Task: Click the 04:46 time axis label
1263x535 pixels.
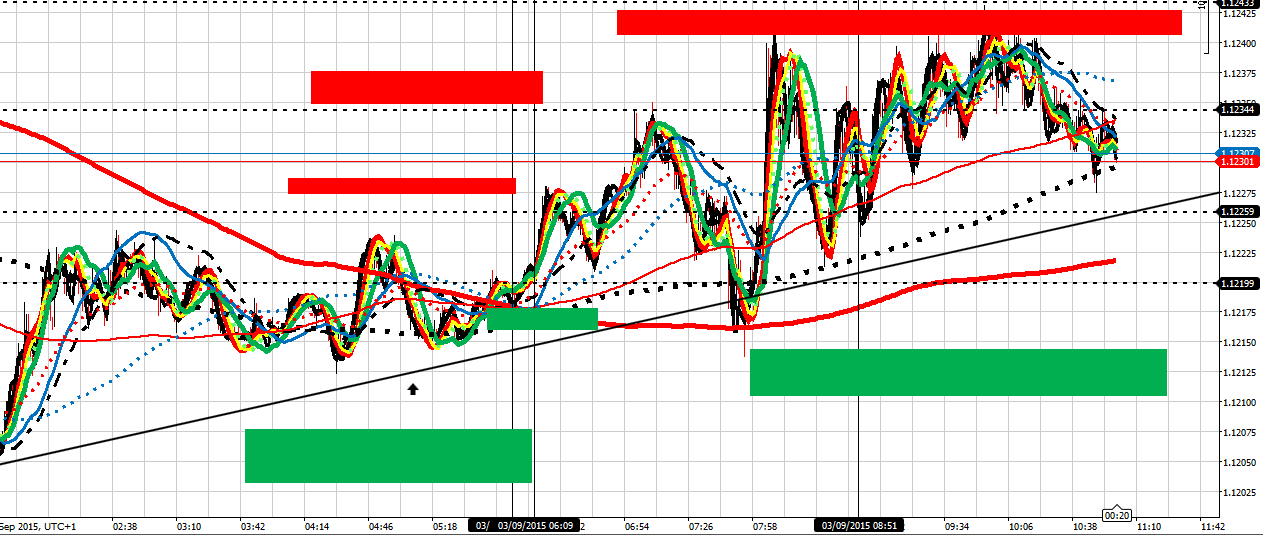Action: click(381, 525)
